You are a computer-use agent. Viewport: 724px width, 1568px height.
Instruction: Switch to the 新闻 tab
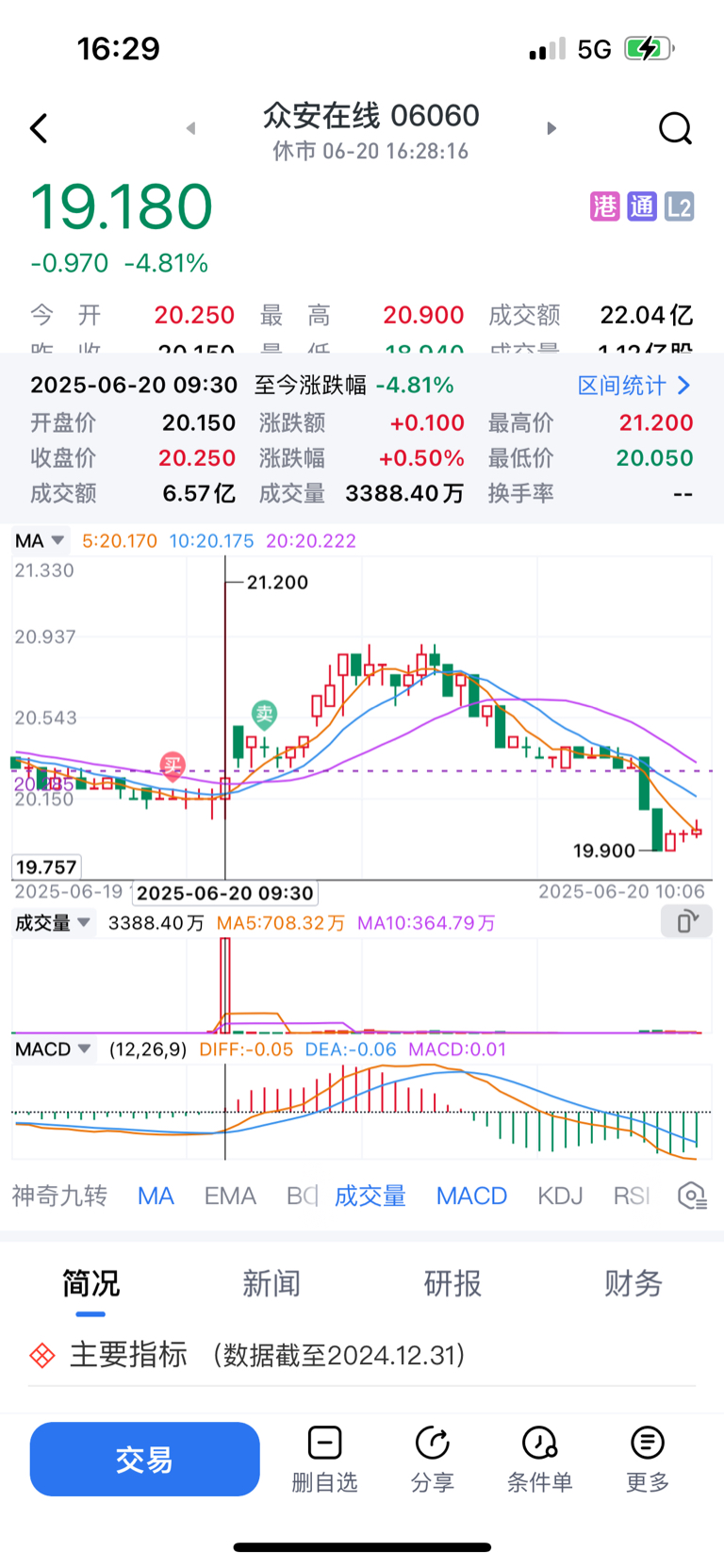click(271, 1283)
